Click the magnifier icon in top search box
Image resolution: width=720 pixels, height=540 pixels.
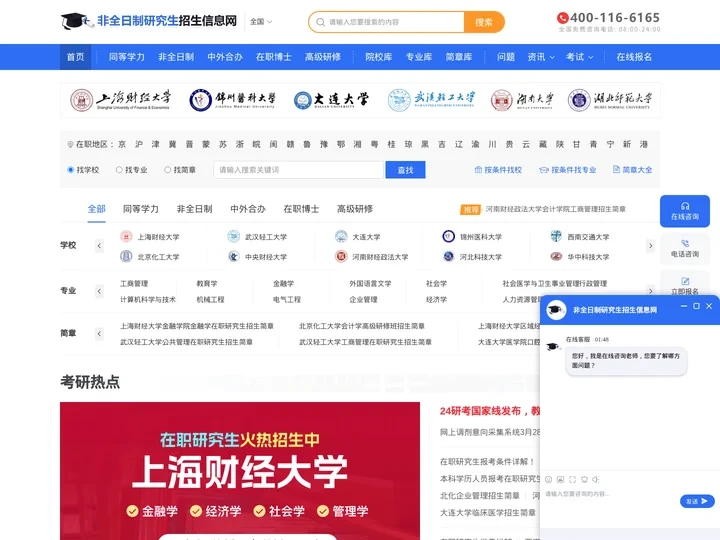[x=321, y=22]
